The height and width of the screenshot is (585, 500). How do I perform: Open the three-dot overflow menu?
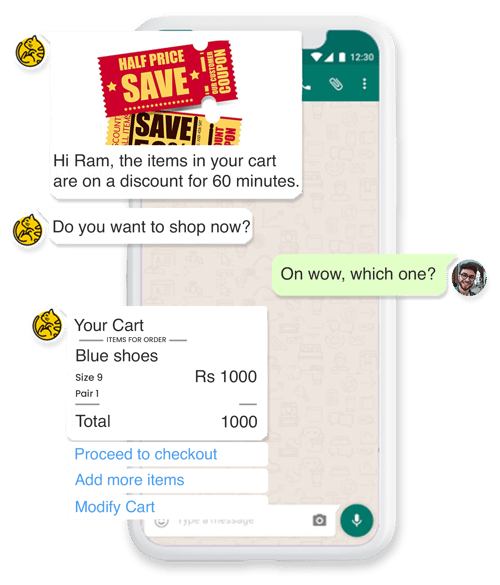point(364,84)
